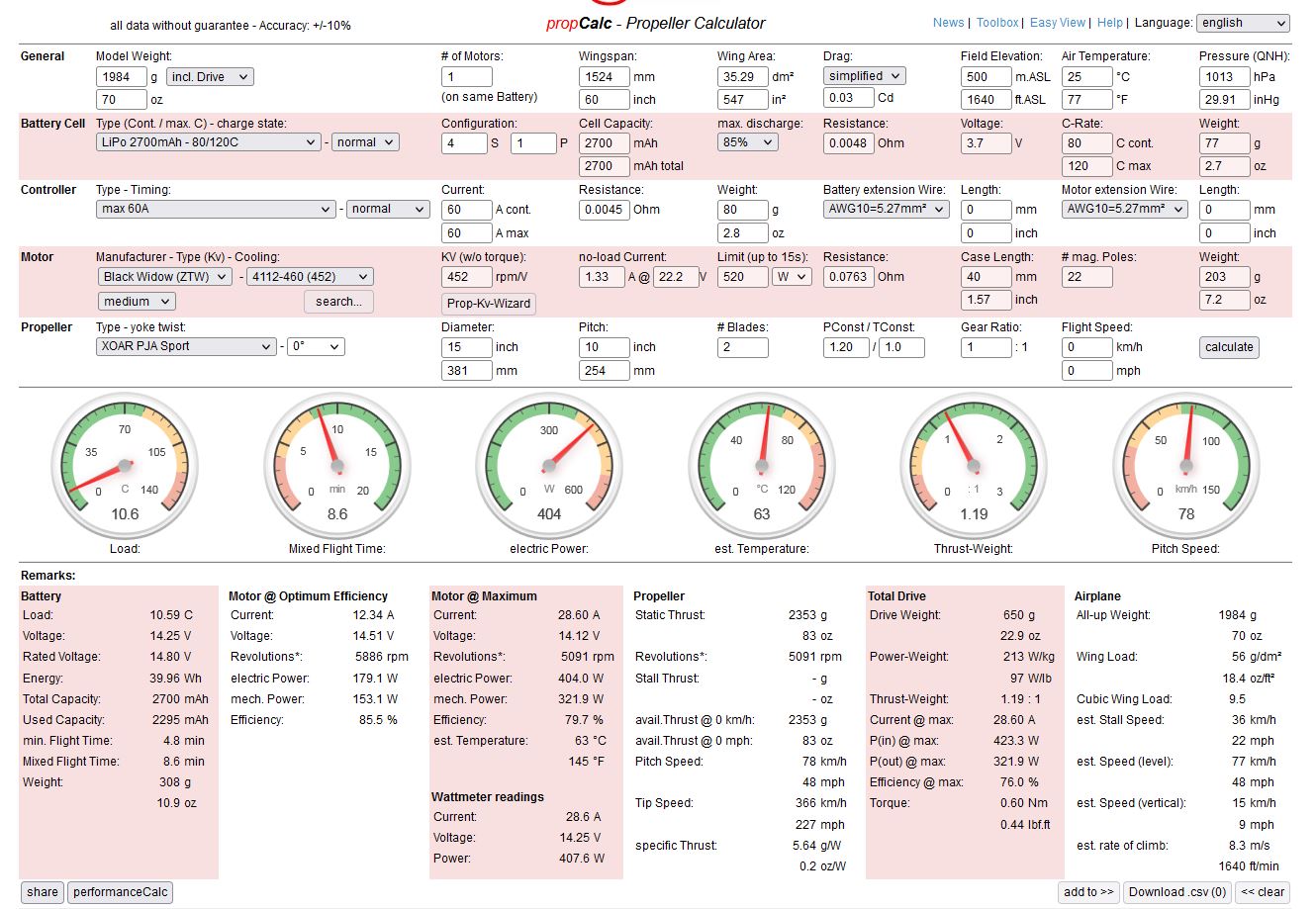
Task: Click the calculate button
Action: [x=1229, y=347]
